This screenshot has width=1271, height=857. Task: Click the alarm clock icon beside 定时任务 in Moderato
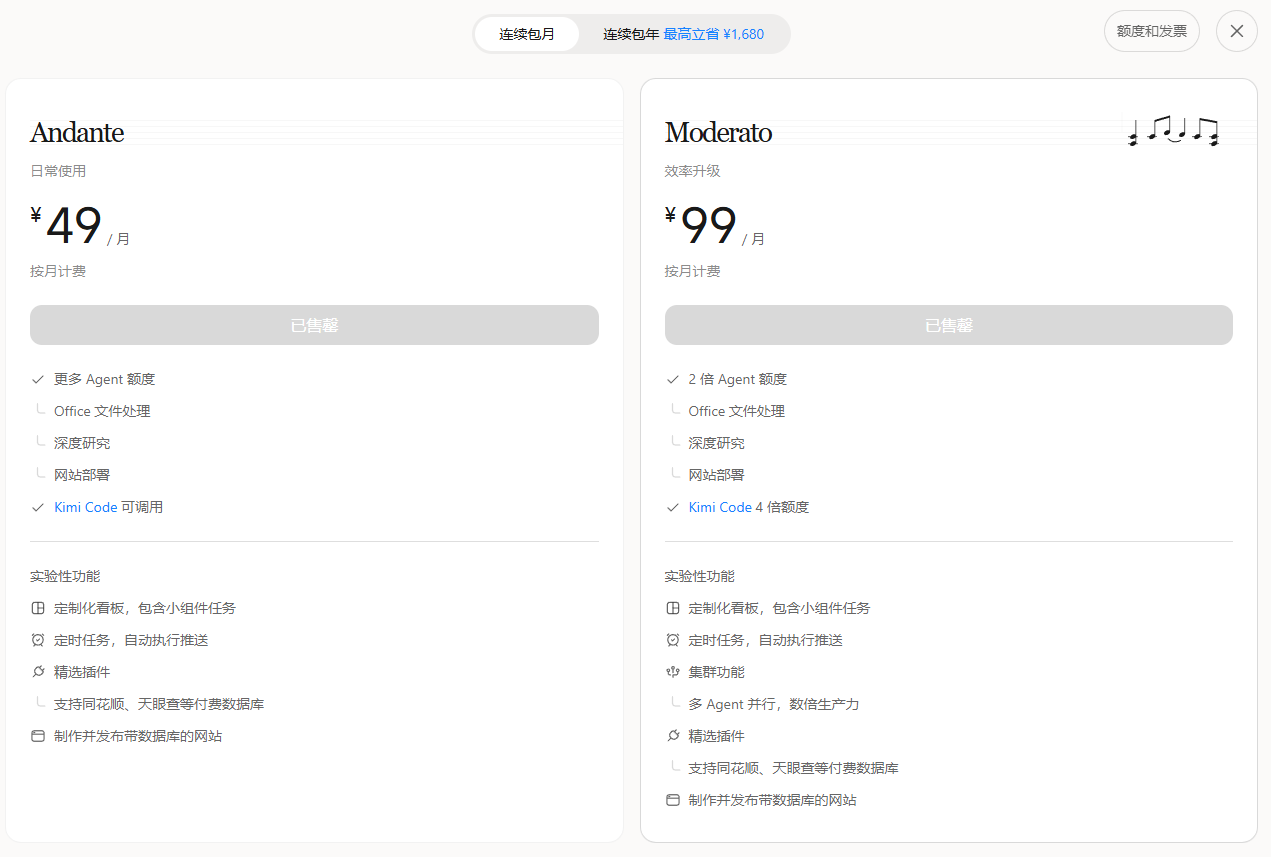coord(672,640)
